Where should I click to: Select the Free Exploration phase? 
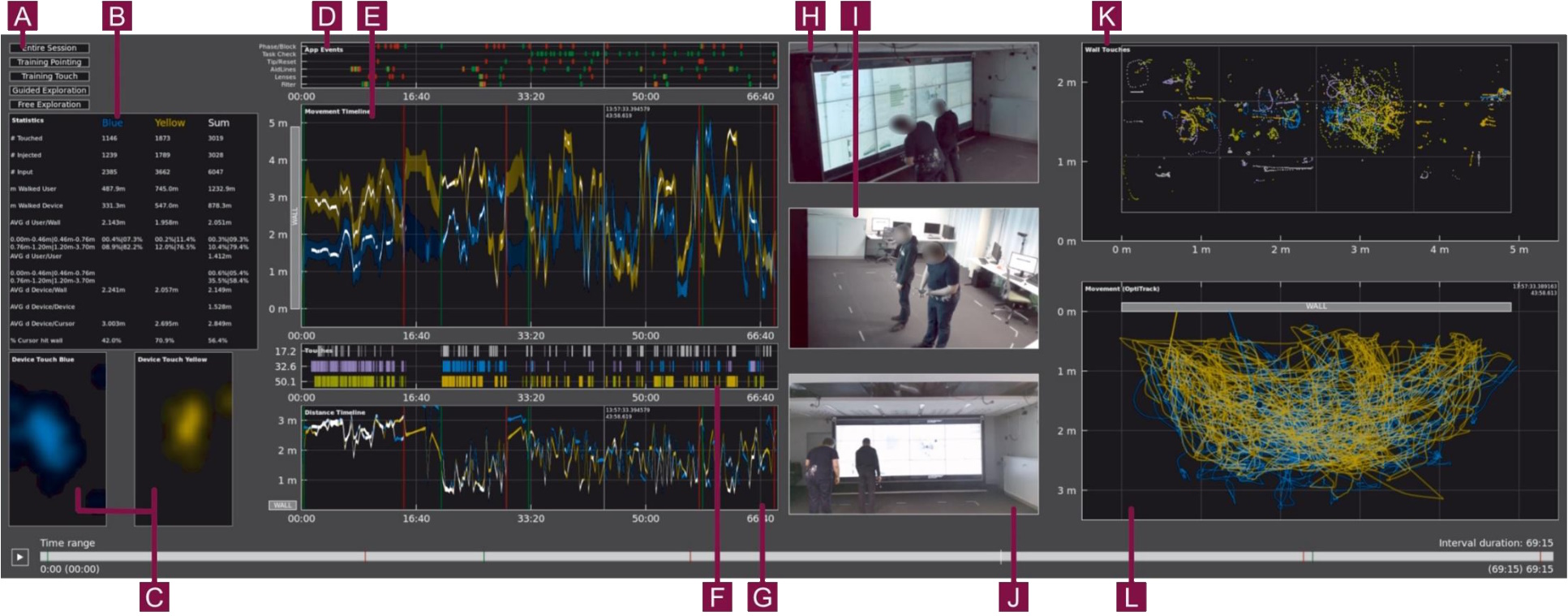pyautogui.click(x=49, y=105)
